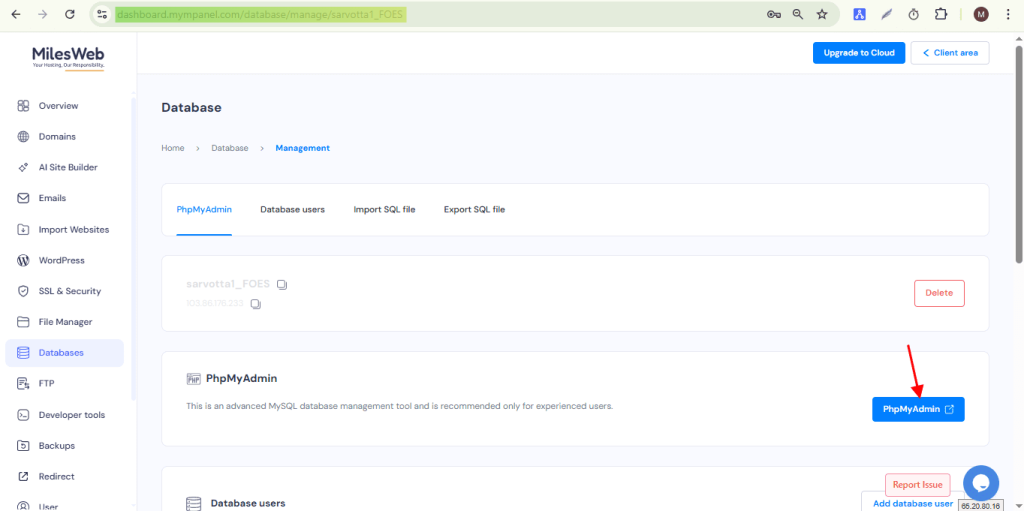Launch the blue PhpMyAdmin button
The image size is (1024, 511).
tap(918, 409)
